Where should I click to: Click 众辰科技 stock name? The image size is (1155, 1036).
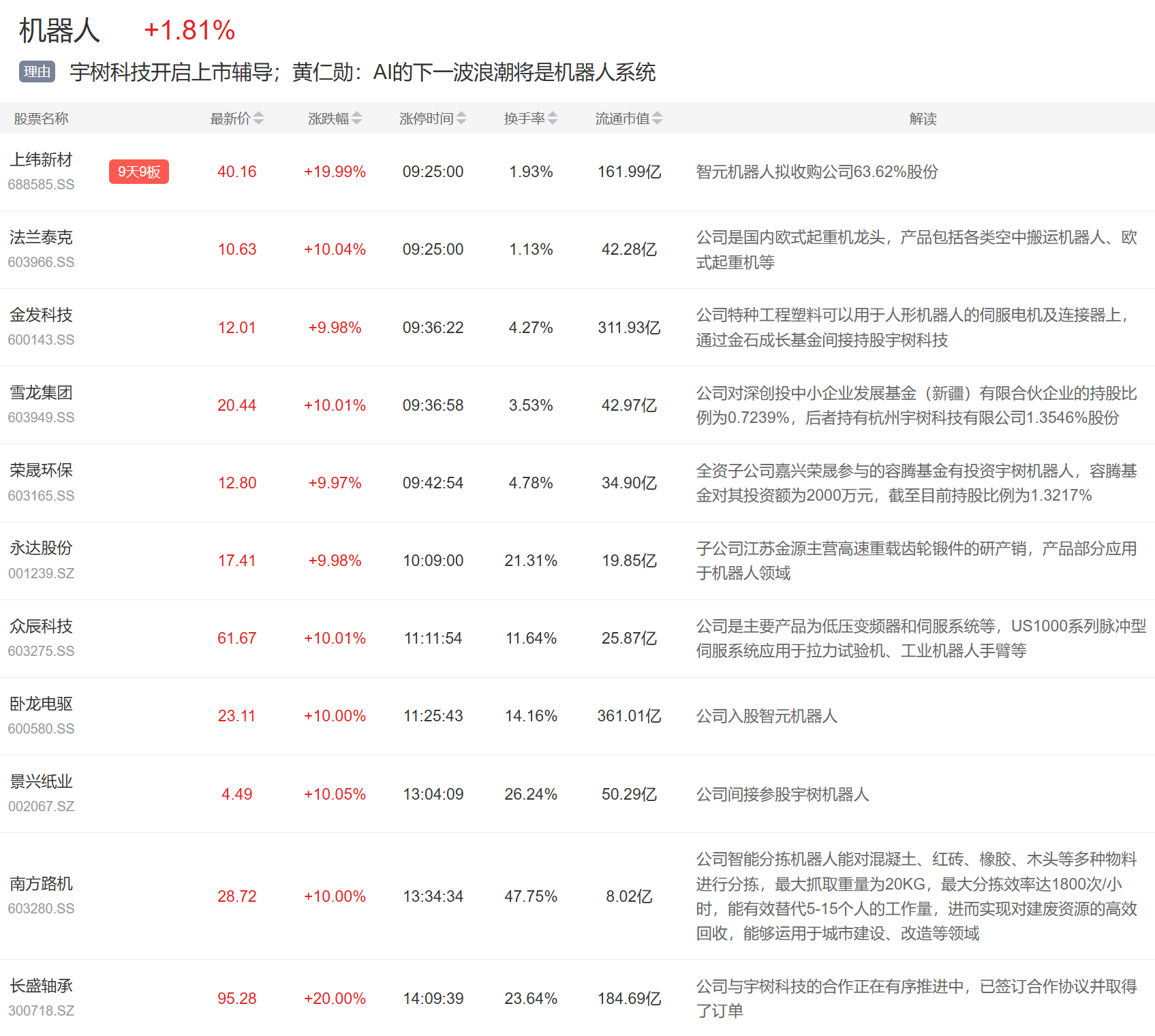pos(41,627)
